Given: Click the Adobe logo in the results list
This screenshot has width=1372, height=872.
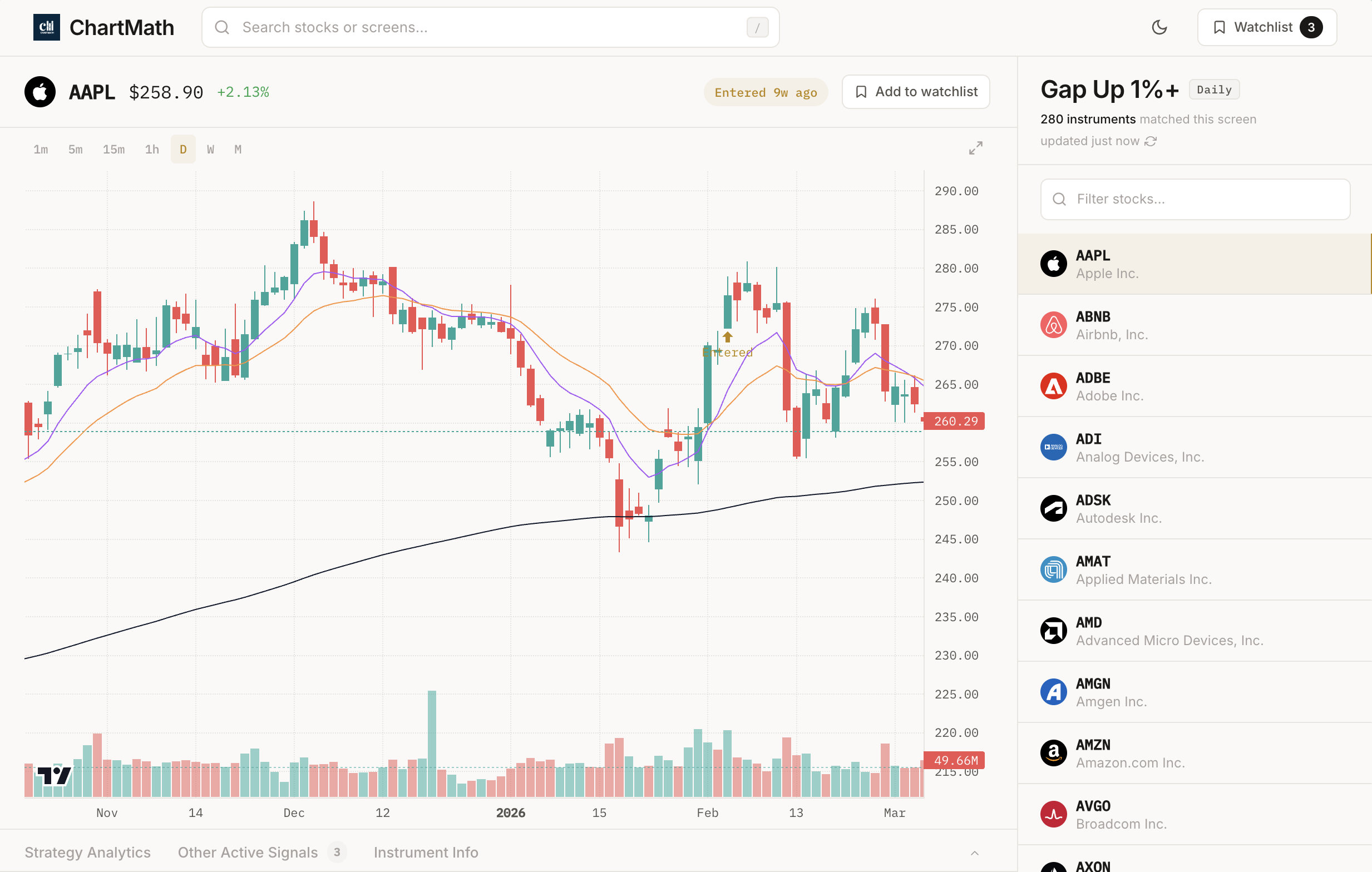Looking at the screenshot, I should pos(1054,385).
